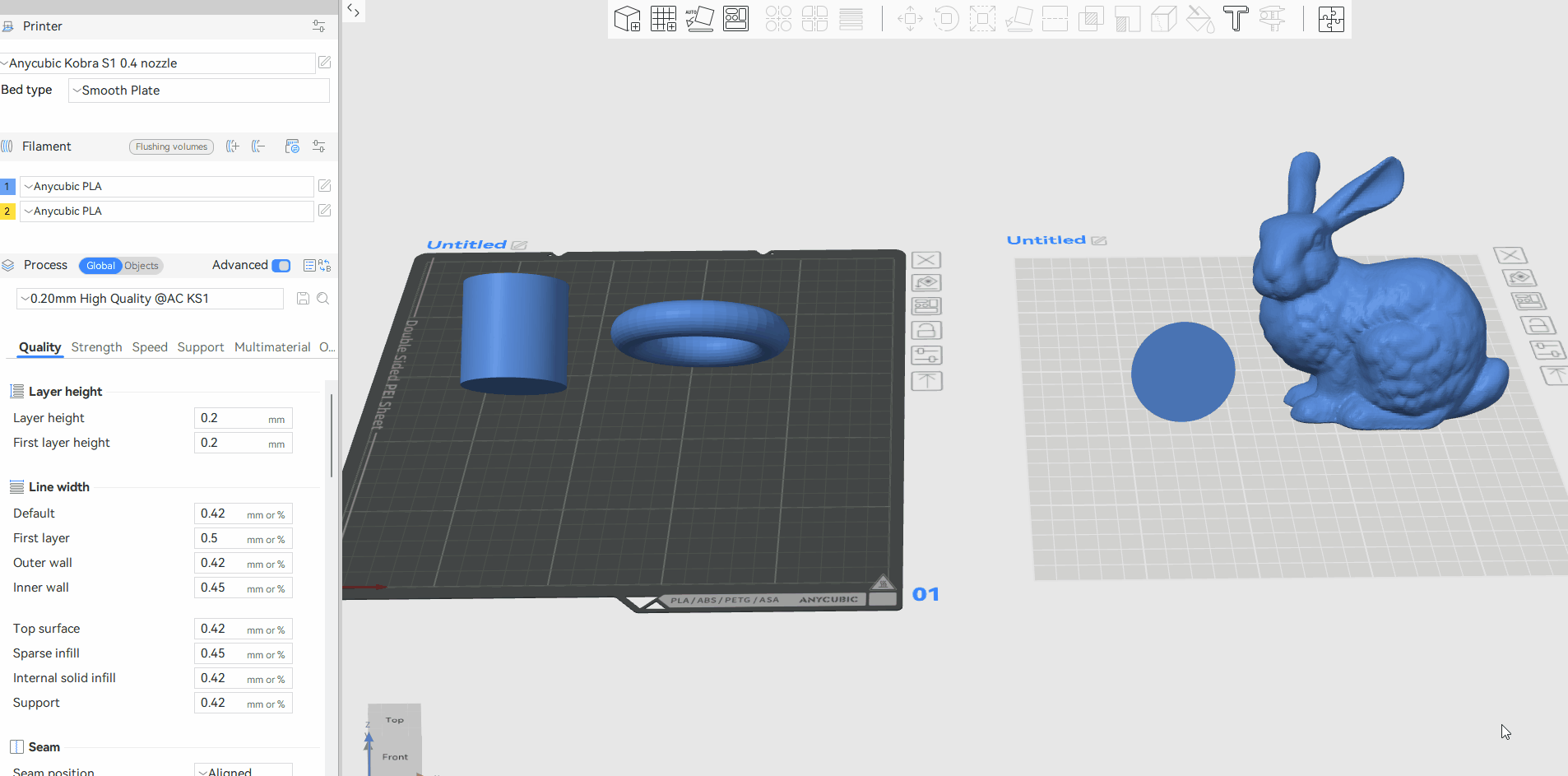Open printer settings sliders icon
Viewport: 1568px width, 776px height.
(x=319, y=26)
